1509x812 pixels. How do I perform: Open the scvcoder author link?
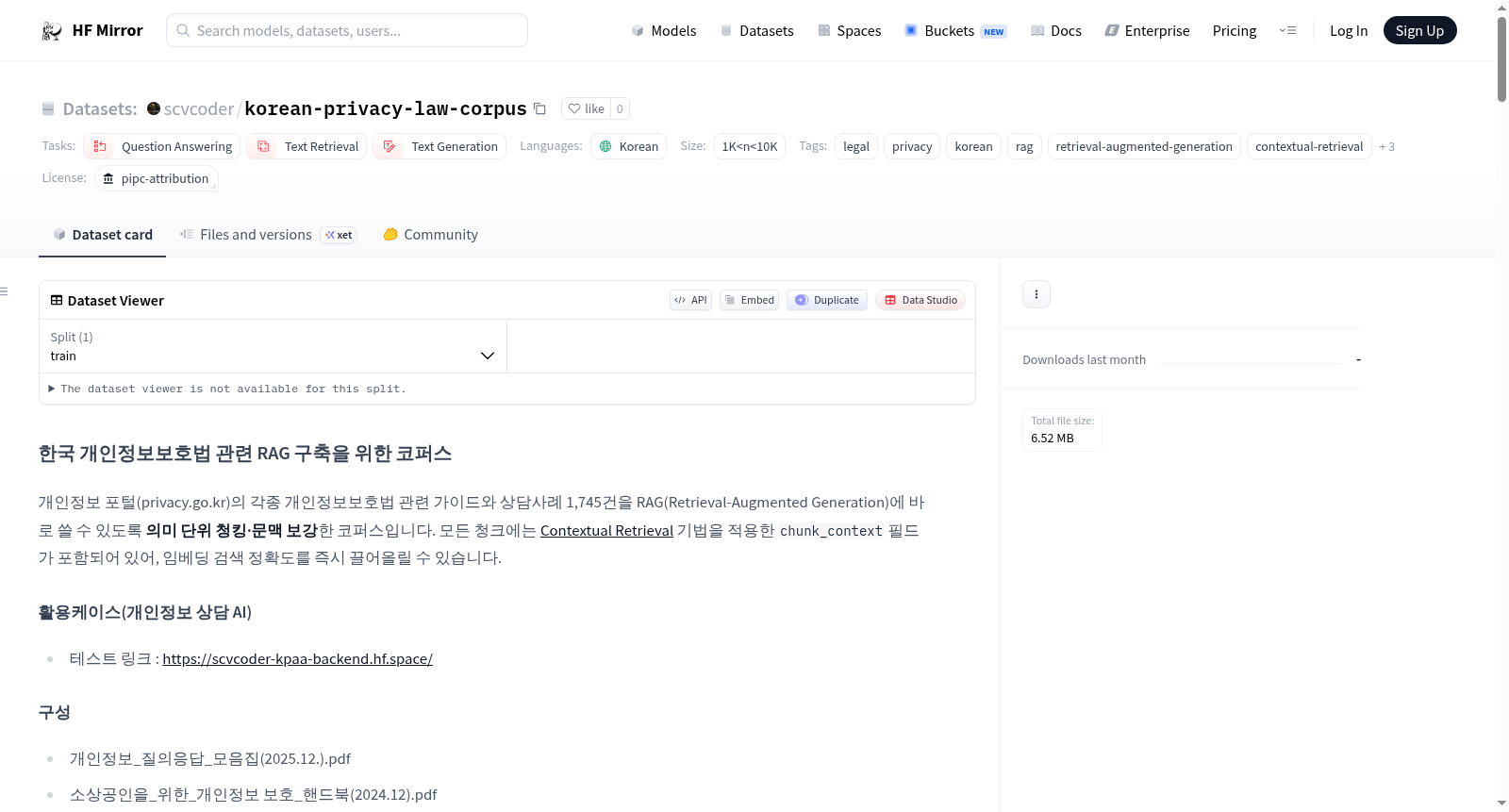[x=199, y=108]
